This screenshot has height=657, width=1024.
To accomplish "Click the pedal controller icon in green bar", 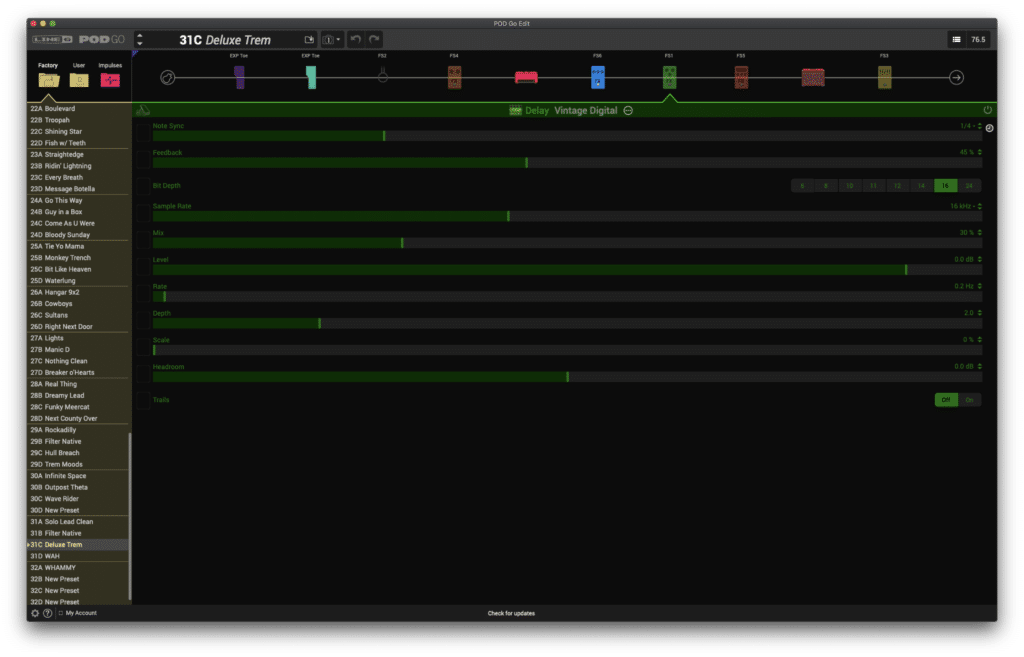I will (x=142, y=110).
